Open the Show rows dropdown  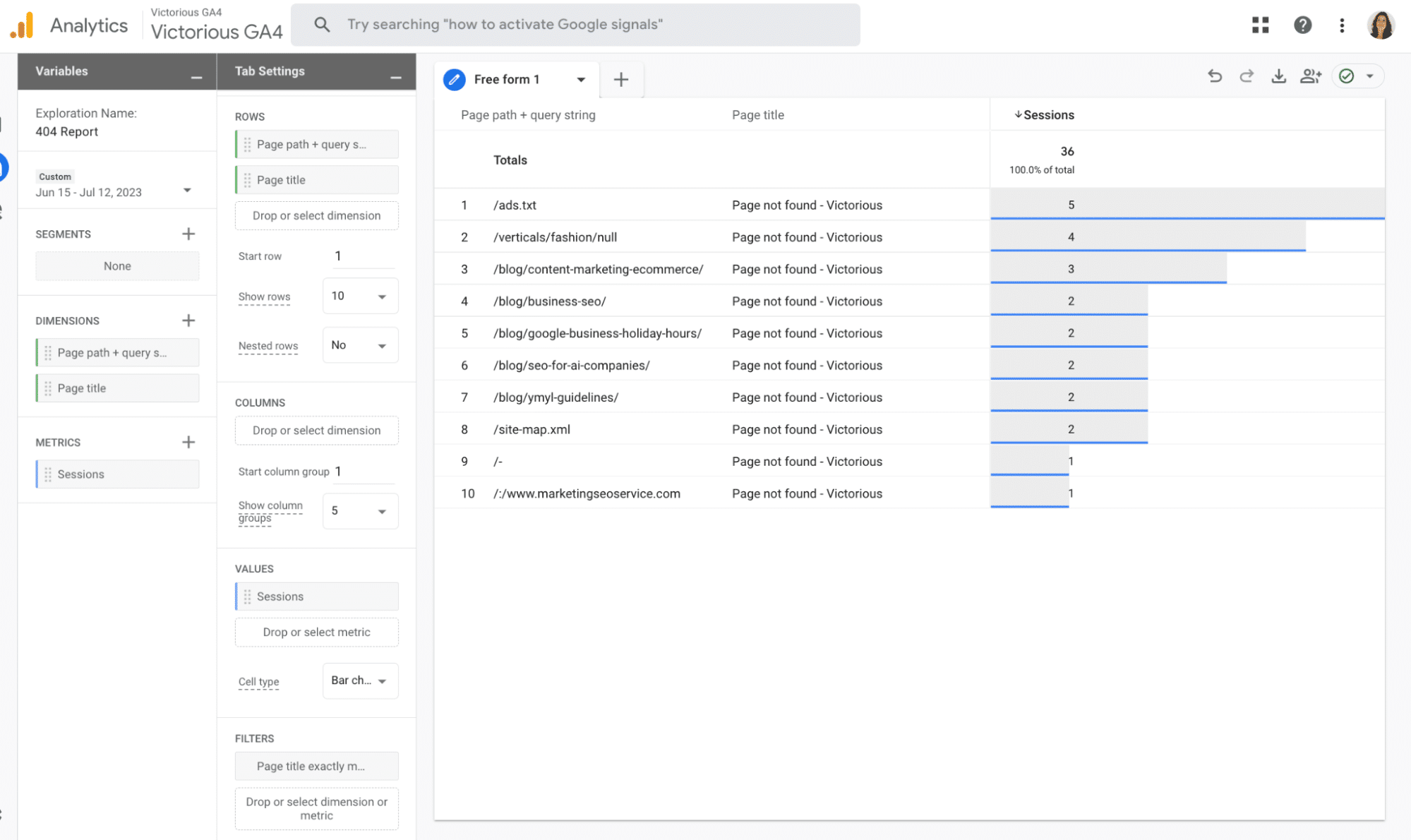coord(360,296)
